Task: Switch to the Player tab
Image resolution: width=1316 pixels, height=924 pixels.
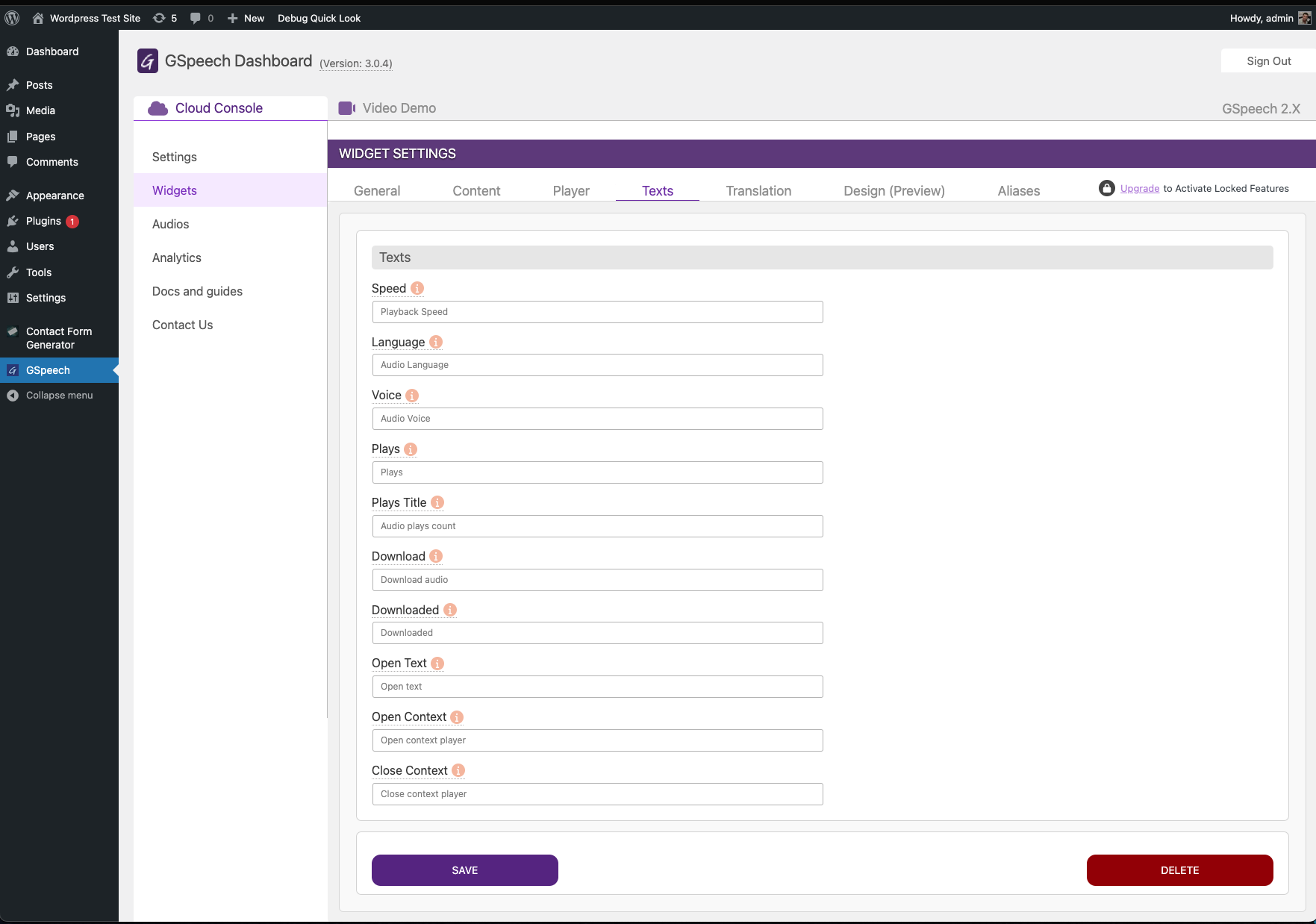Action: pos(571,191)
